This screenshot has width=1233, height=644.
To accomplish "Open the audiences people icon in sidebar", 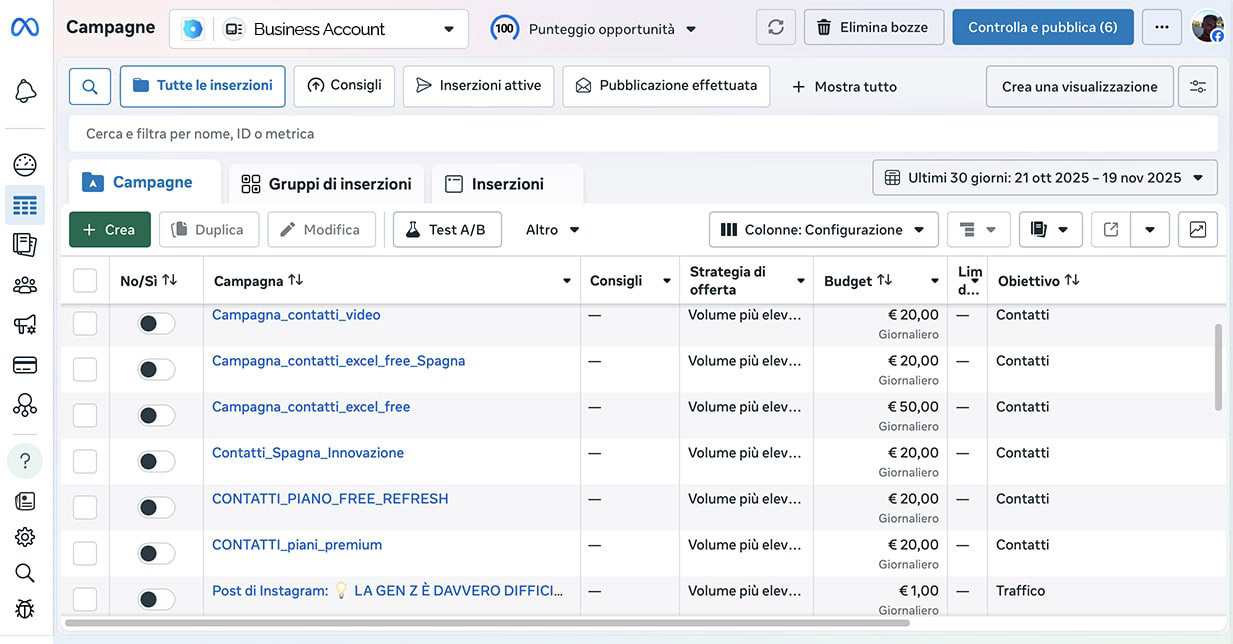I will (x=25, y=286).
